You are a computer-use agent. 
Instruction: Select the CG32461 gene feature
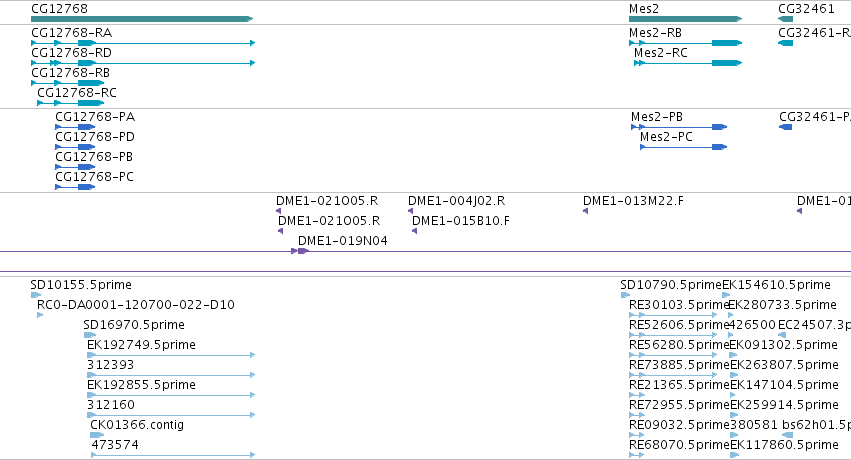[x=785, y=19]
